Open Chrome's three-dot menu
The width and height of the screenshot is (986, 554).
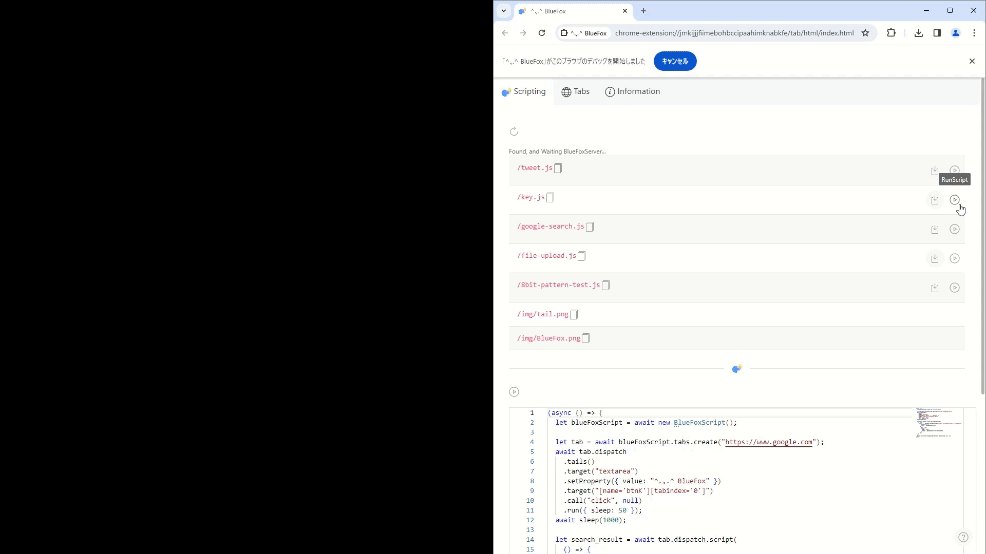pos(974,33)
